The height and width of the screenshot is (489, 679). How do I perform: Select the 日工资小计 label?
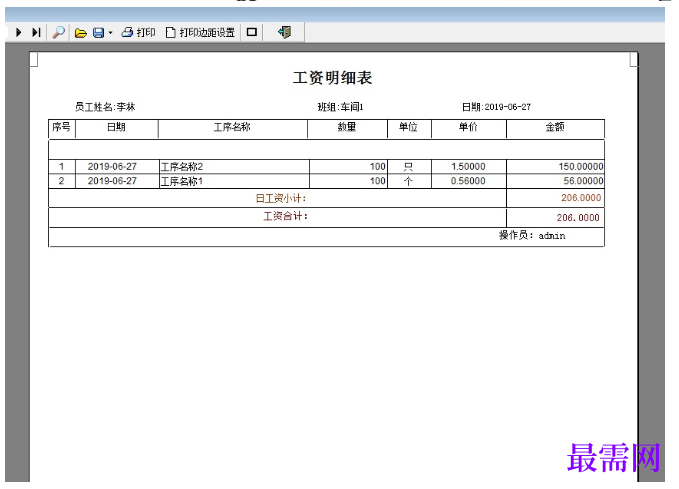coord(281,198)
